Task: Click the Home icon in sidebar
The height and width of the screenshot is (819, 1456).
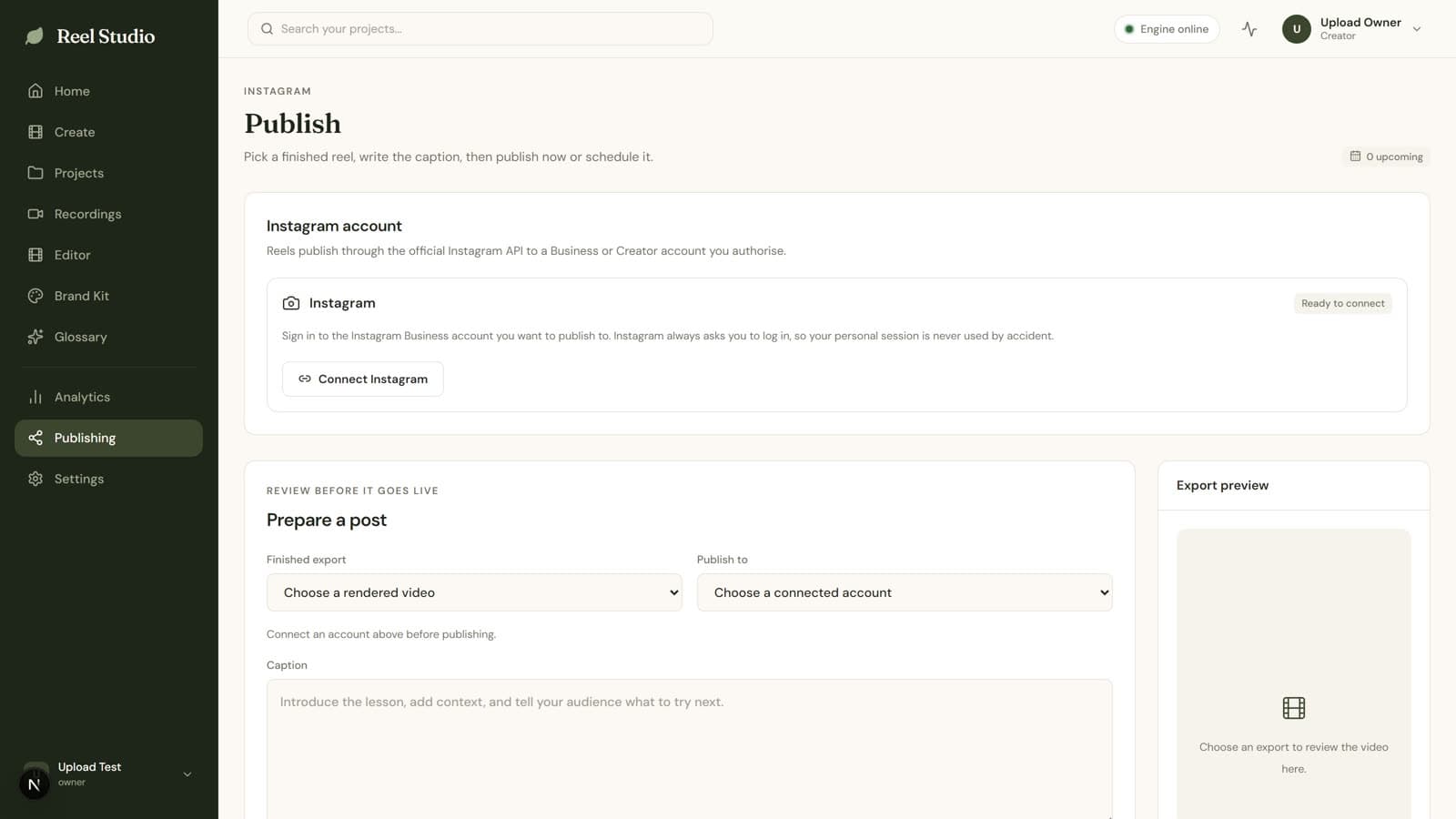Action: point(35,91)
